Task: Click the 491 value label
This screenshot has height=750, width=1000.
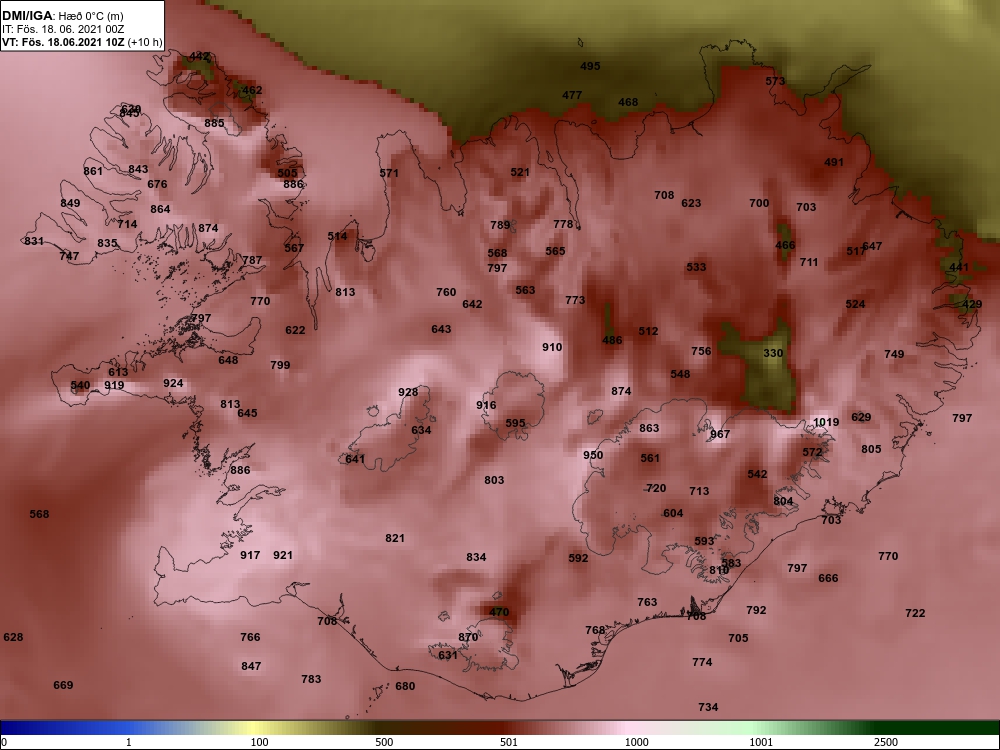Action: (x=834, y=162)
